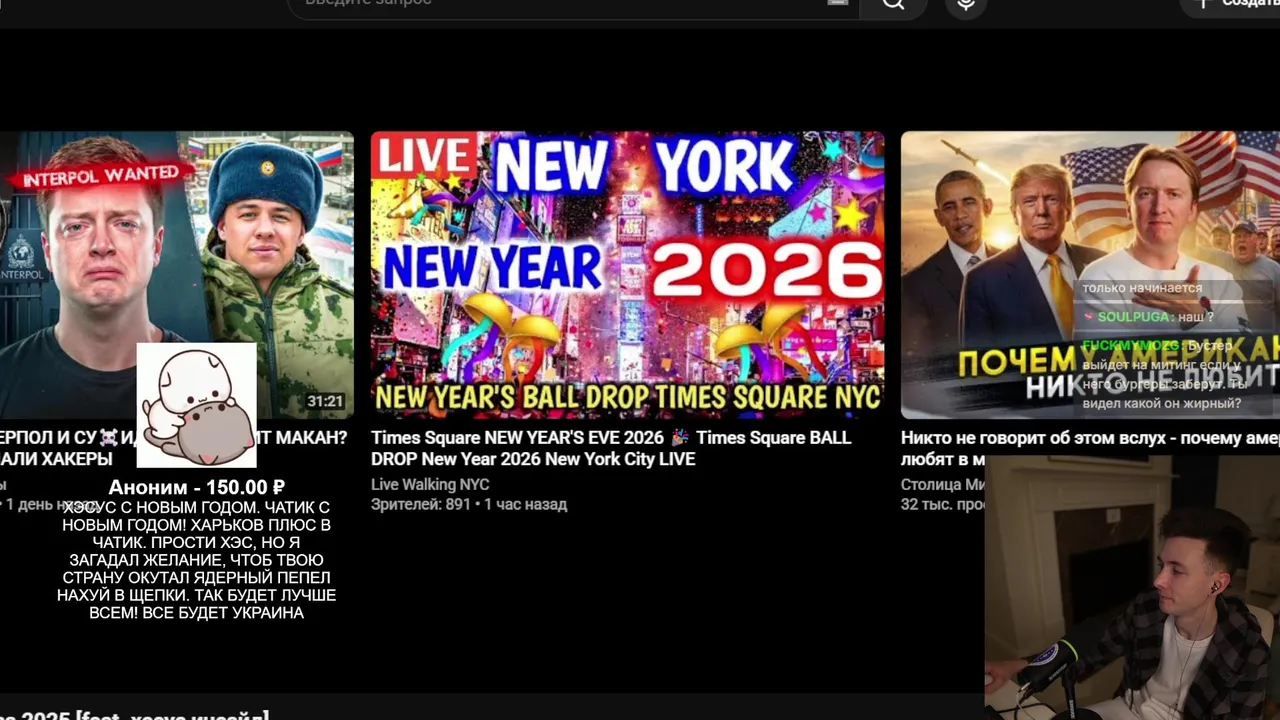
Task: Click the 'Аноним - 150.00 ₽' donation text
Action: point(197,488)
